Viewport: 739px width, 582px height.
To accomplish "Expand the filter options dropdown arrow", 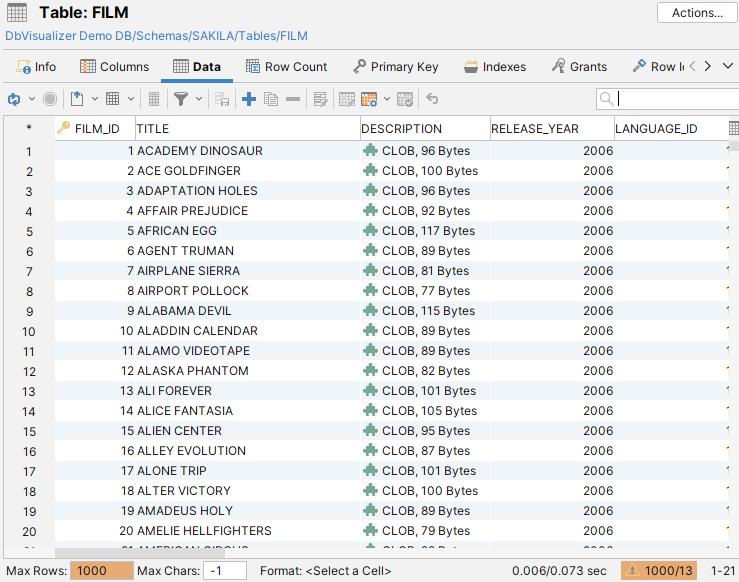I will tap(199, 99).
